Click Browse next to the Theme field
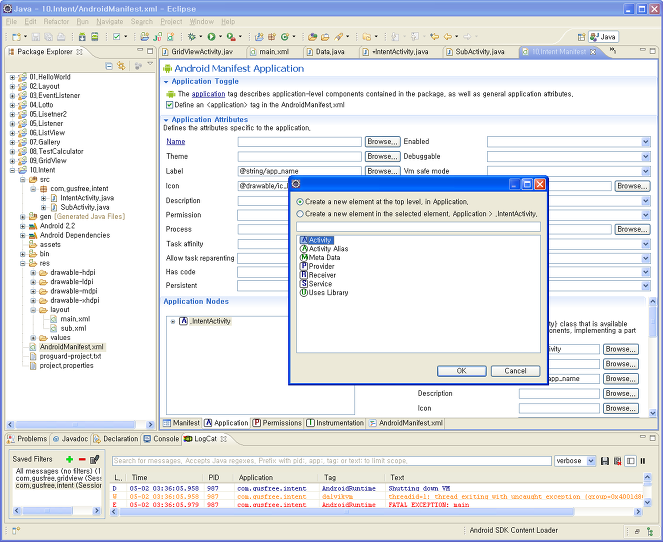 pos(382,156)
